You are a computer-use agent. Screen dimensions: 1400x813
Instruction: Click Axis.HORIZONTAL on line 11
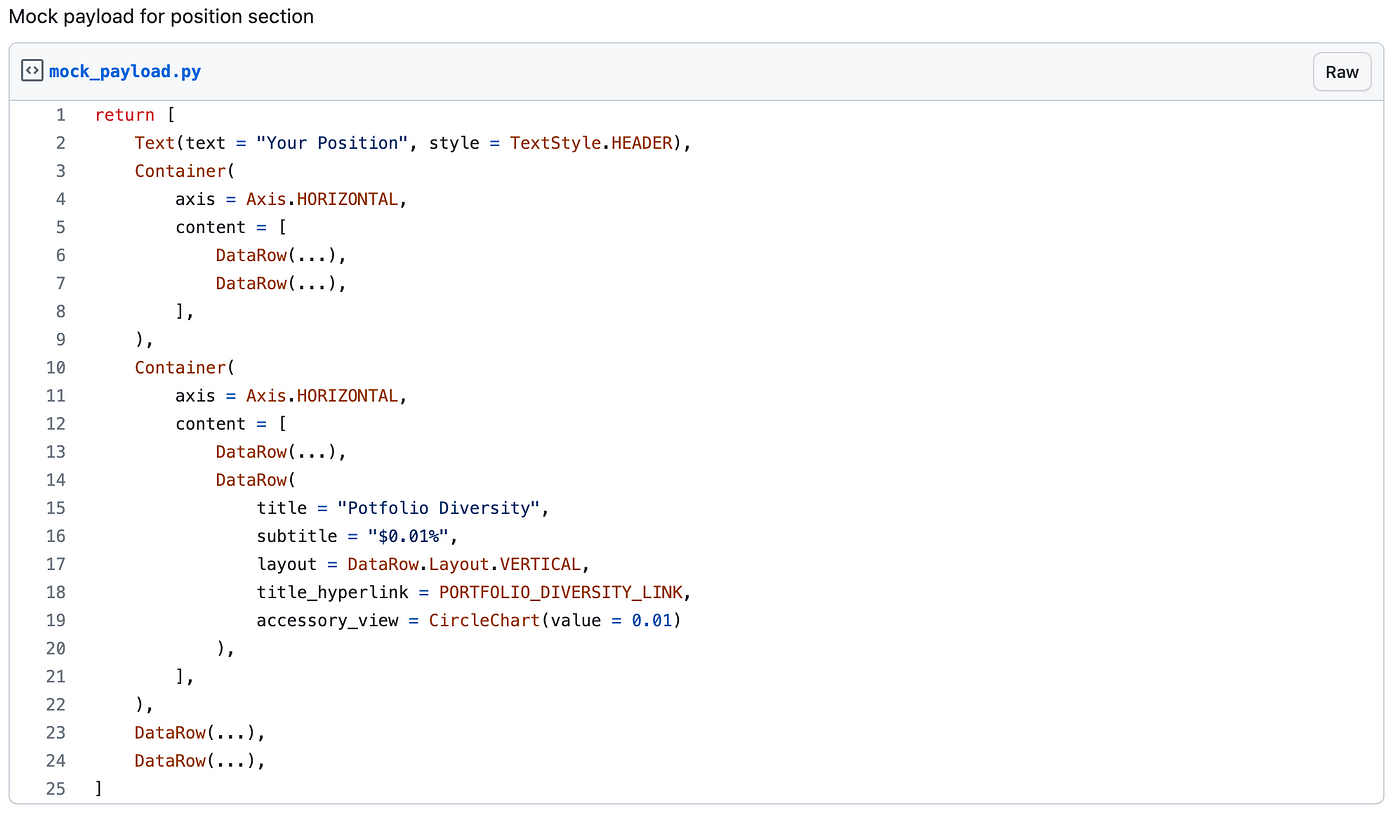(322, 396)
